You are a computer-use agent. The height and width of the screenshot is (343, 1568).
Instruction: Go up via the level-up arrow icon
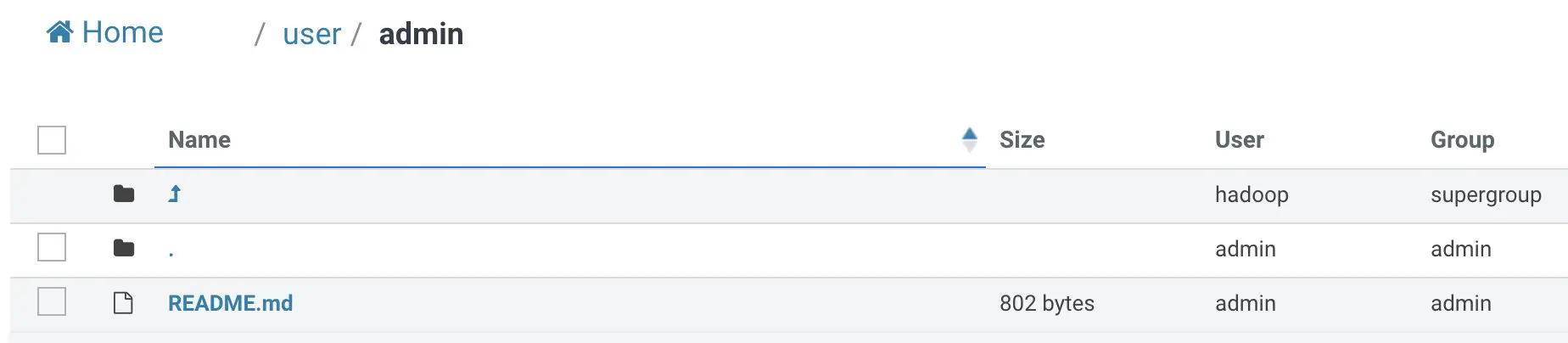pos(174,194)
